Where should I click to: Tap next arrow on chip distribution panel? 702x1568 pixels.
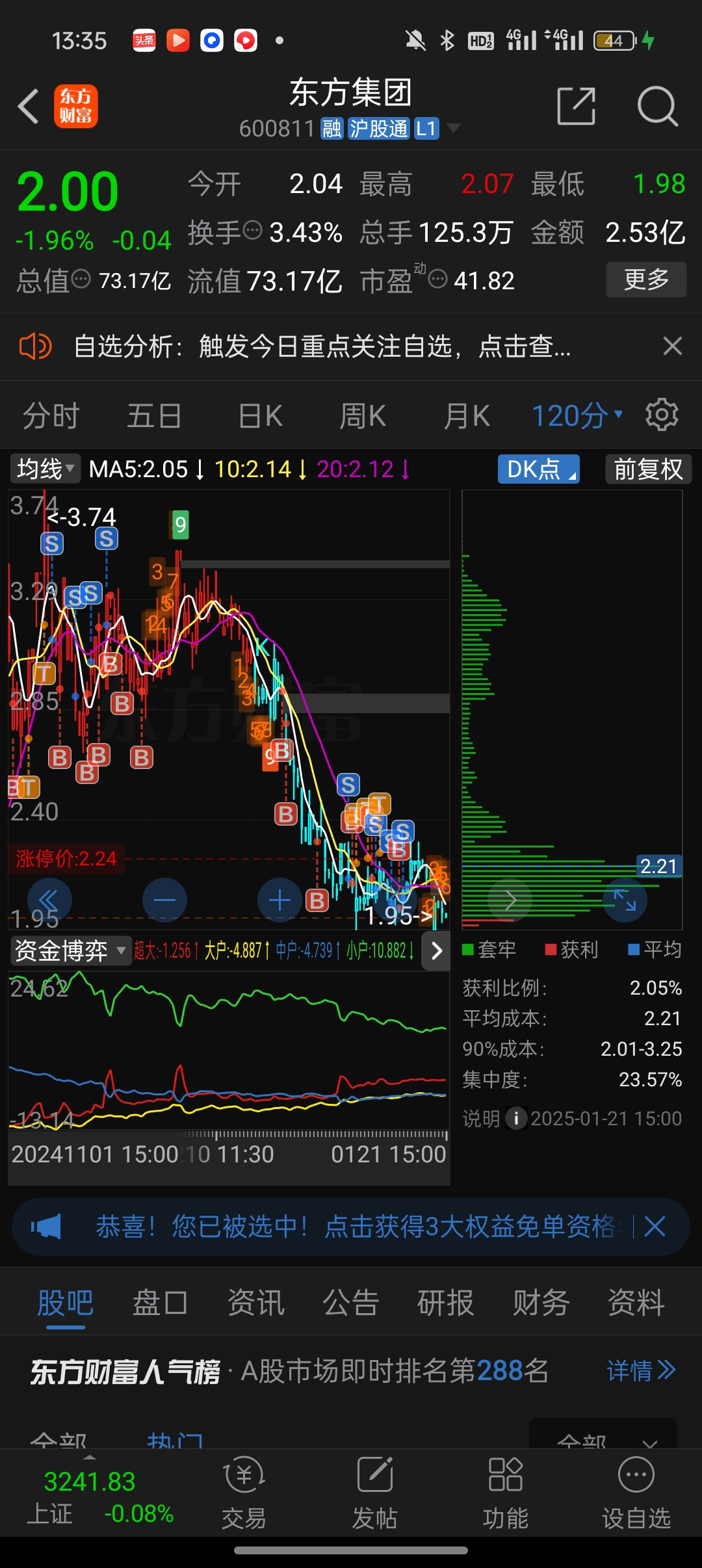pyautogui.click(x=510, y=900)
